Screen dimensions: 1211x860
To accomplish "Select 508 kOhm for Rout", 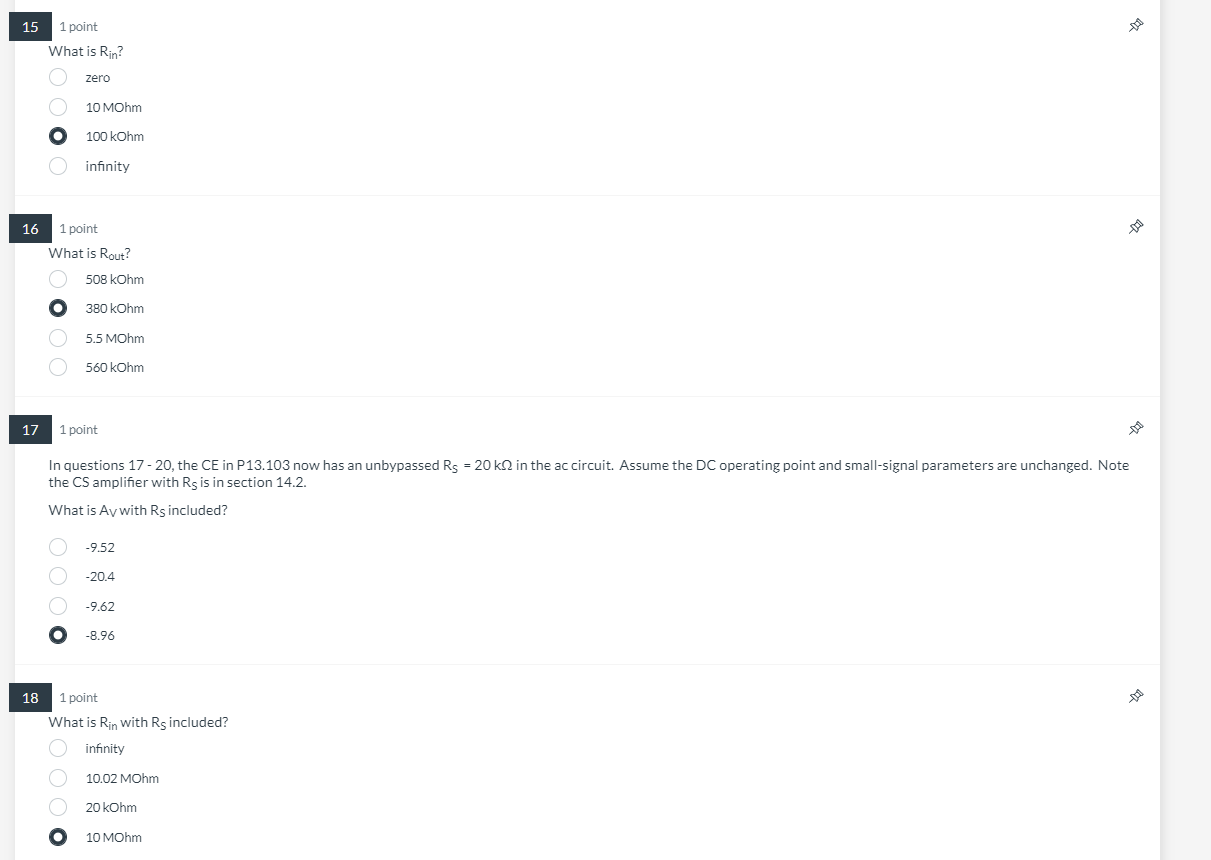I will [59, 279].
